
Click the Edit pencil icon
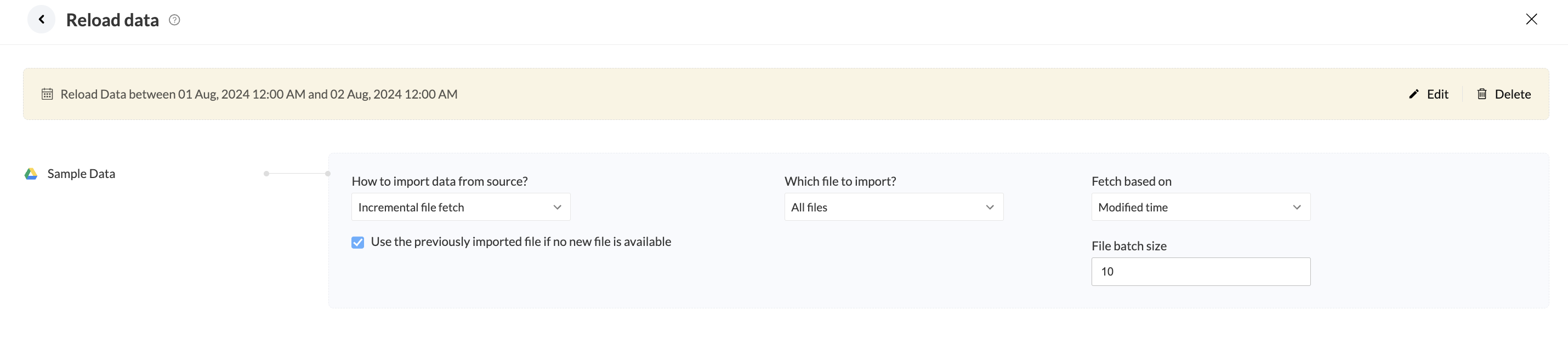[1414, 94]
